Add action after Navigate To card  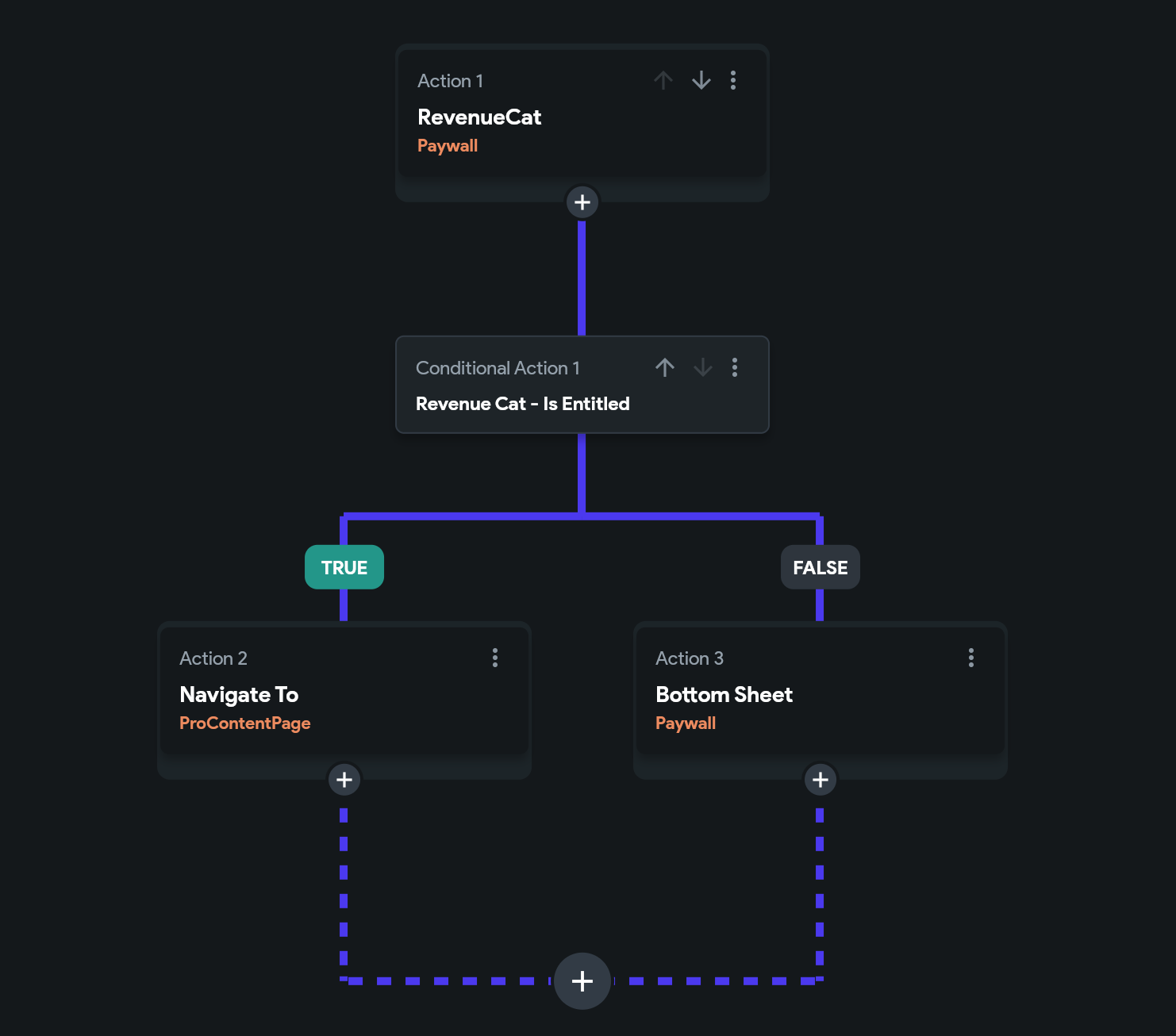pos(344,780)
